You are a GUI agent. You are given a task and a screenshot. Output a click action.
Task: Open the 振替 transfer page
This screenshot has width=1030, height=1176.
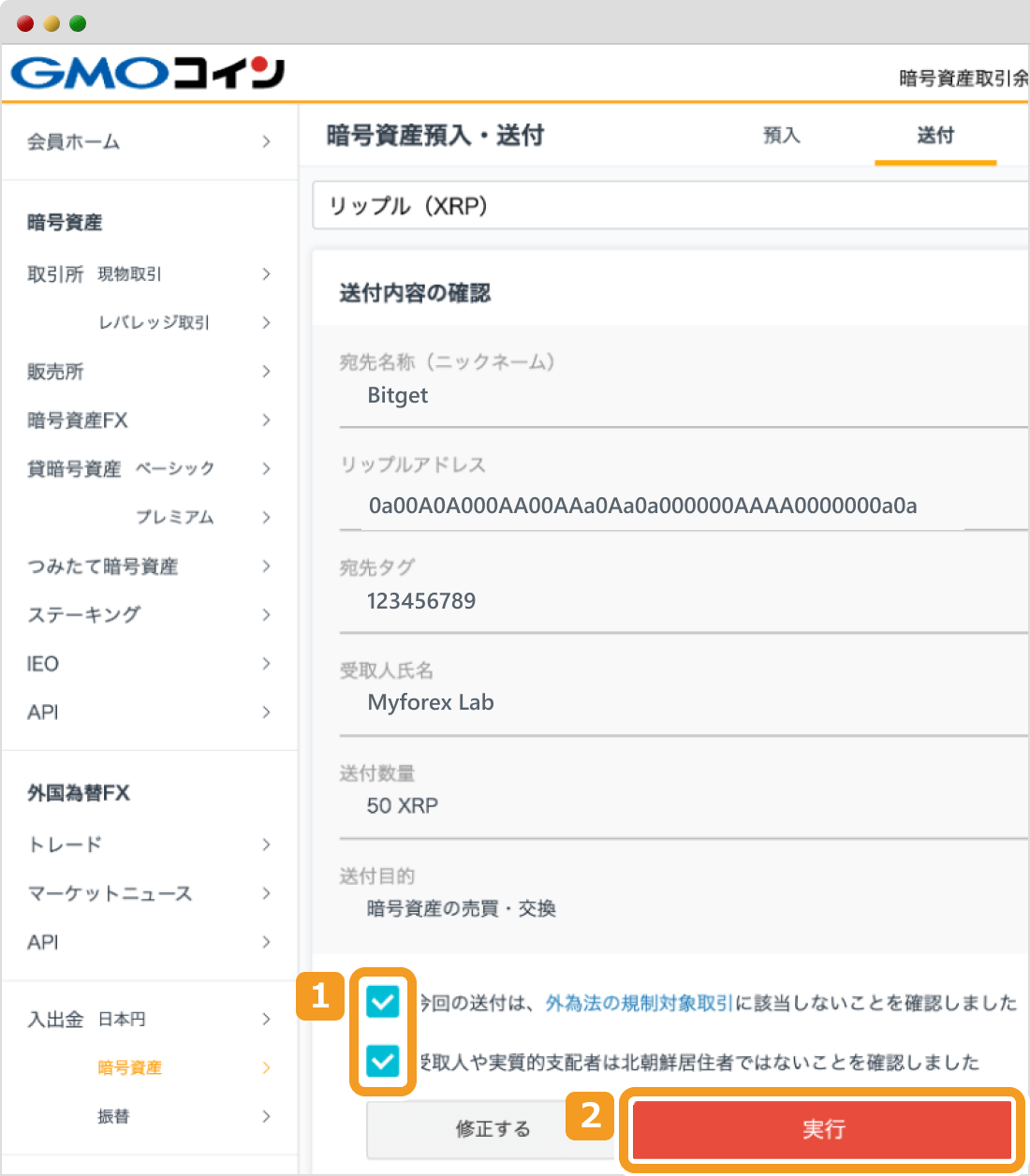113,1116
